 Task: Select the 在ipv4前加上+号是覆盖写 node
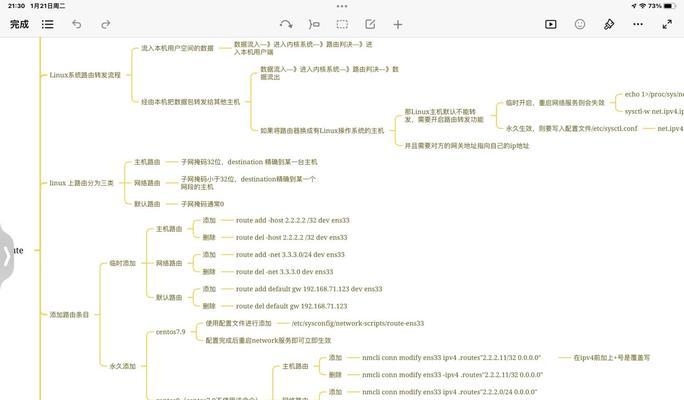pyautogui.click(x=612, y=358)
